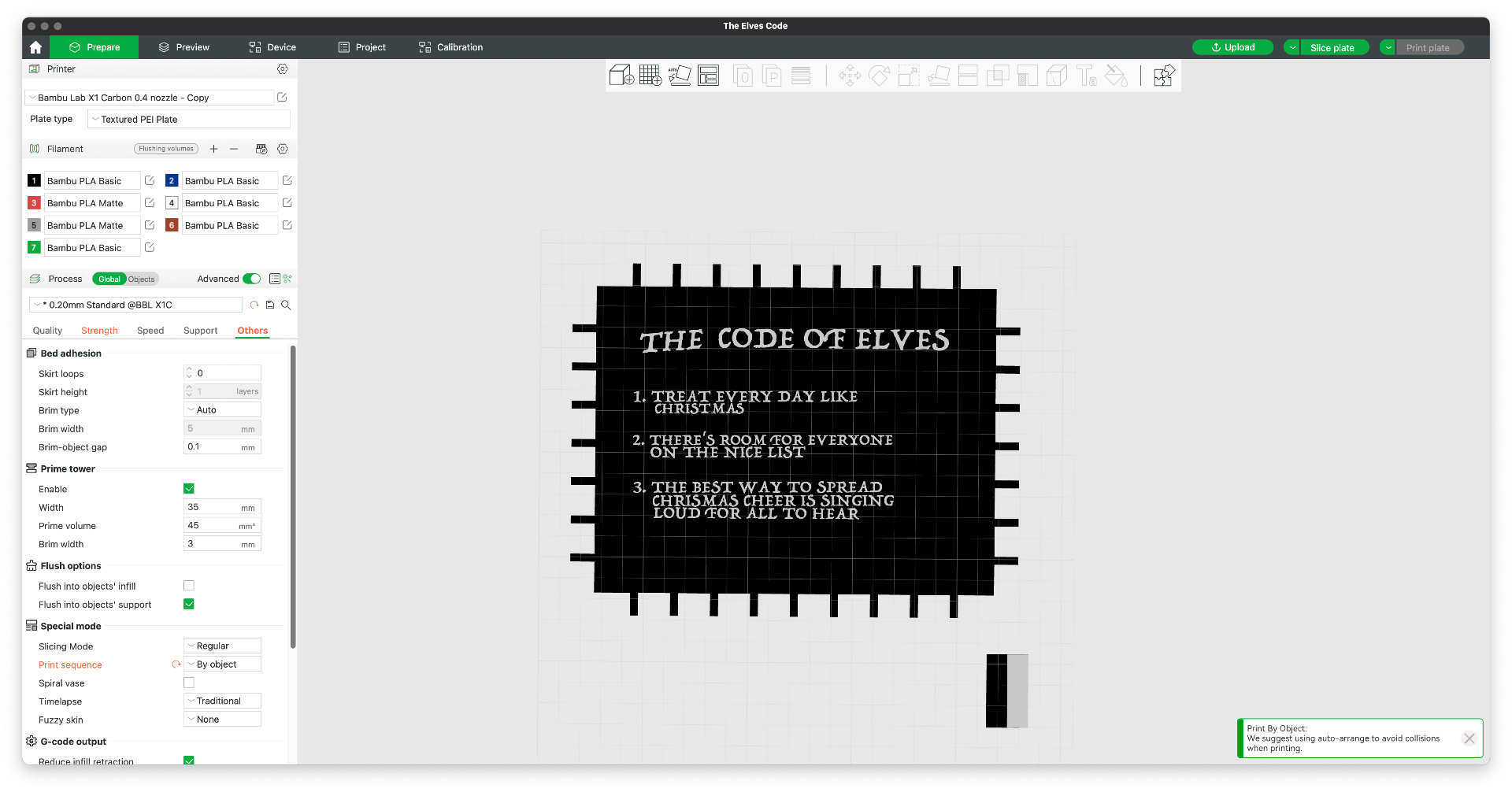Click the Add object cube icon
This screenshot has width=1512, height=792.
pyautogui.click(x=621, y=76)
